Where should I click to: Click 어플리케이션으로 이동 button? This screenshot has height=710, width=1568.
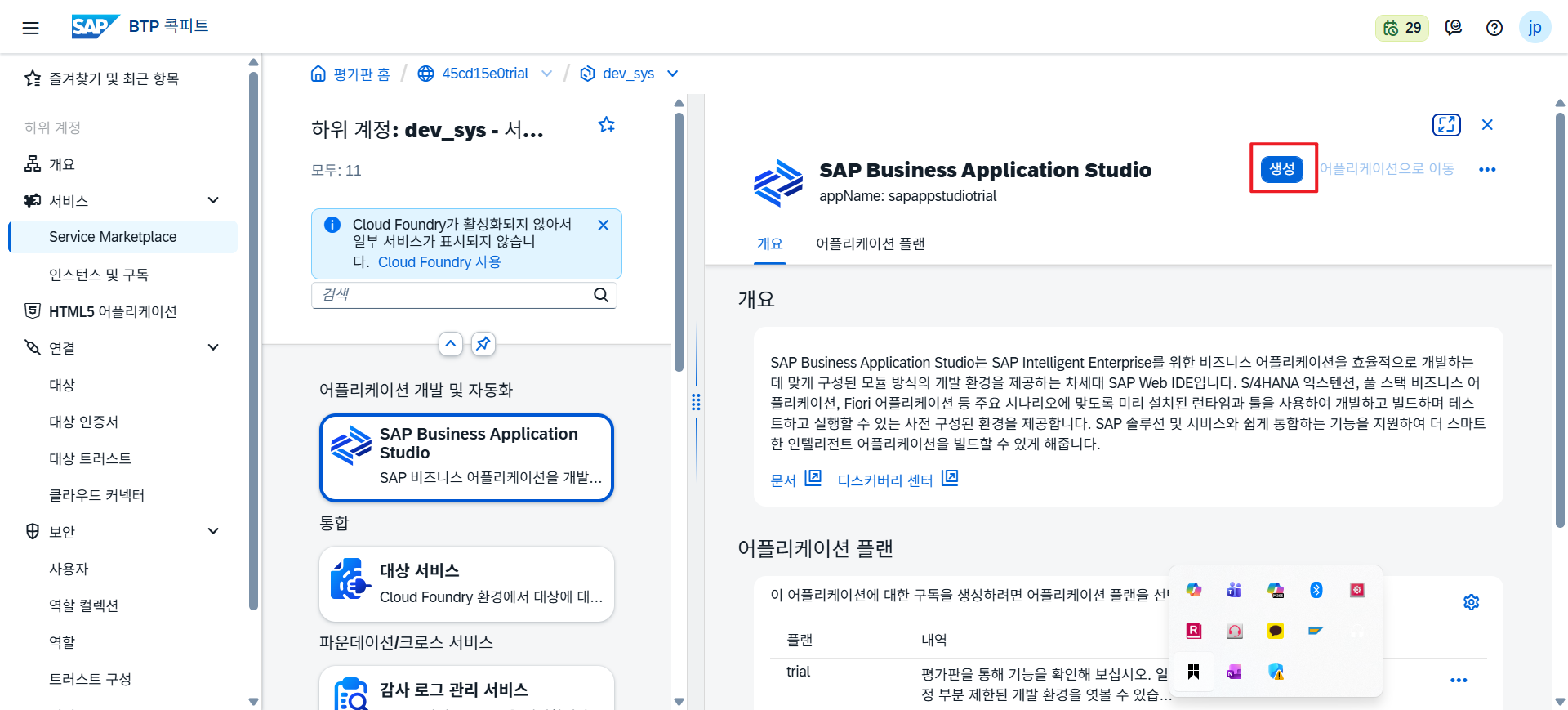point(1387,168)
